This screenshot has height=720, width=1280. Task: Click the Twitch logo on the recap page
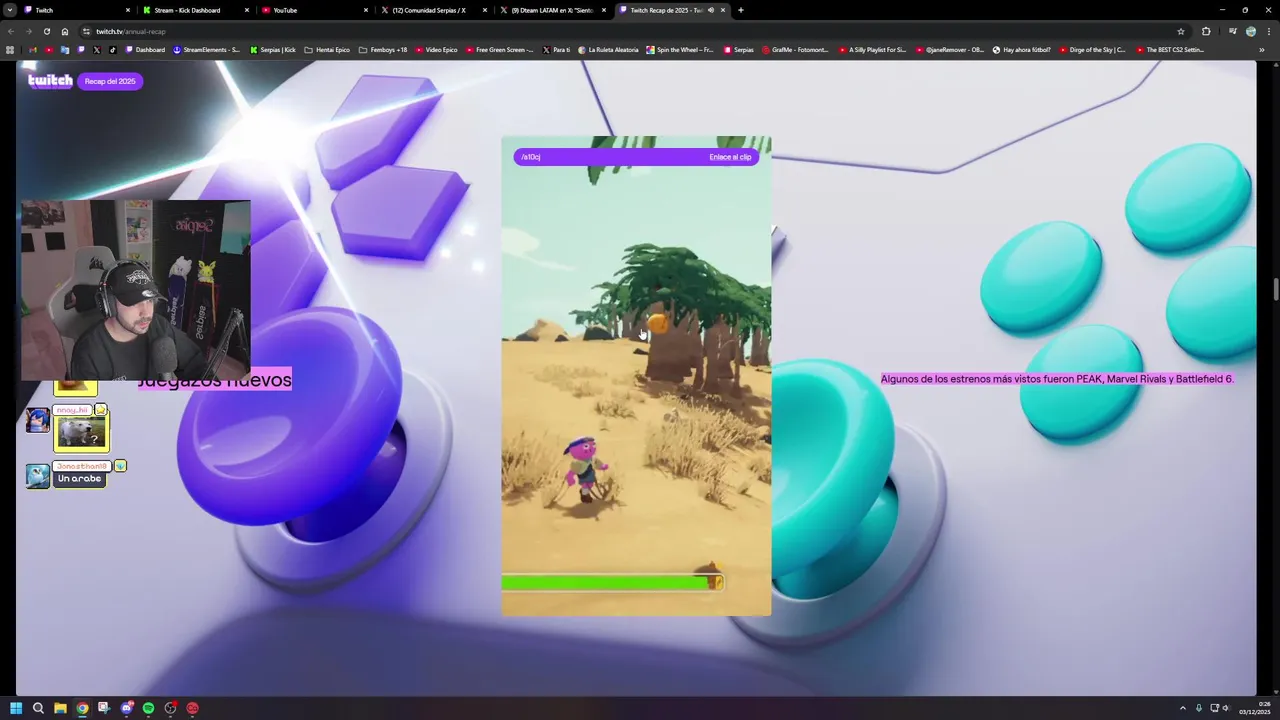(50, 81)
